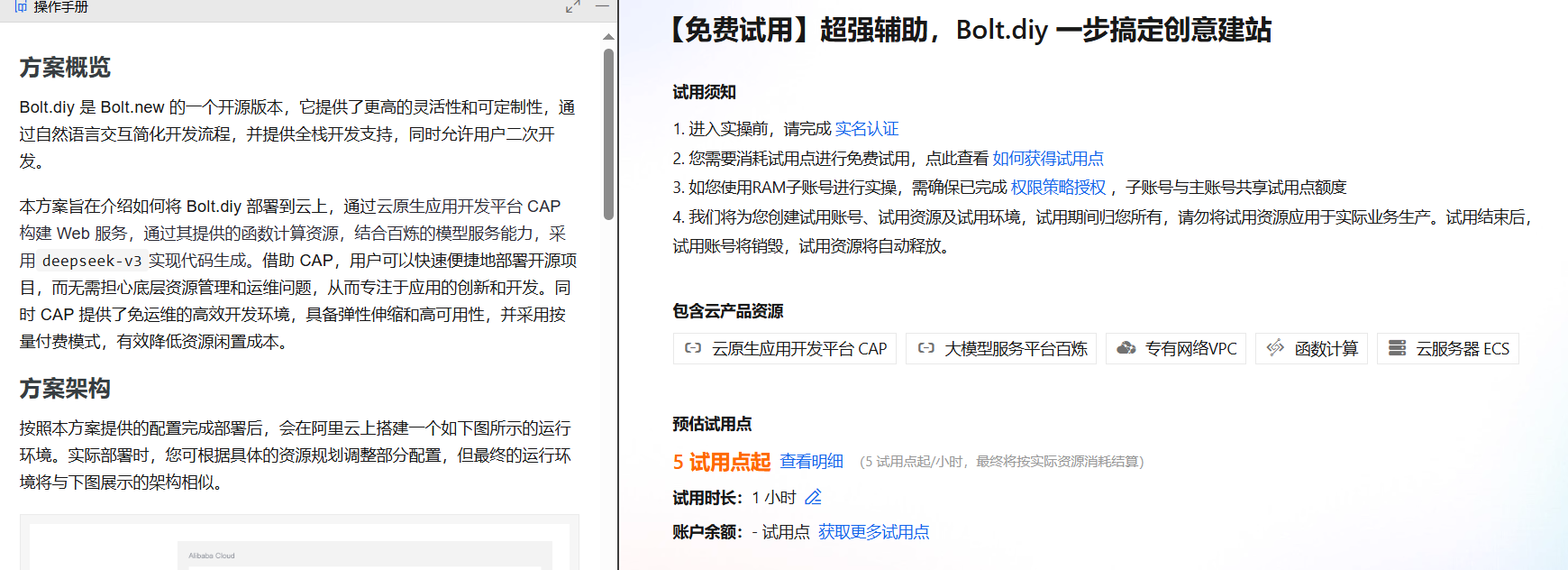This screenshot has width=1568, height=570.
Task: Open the 如何获得试用点 link
Action: (1048, 159)
